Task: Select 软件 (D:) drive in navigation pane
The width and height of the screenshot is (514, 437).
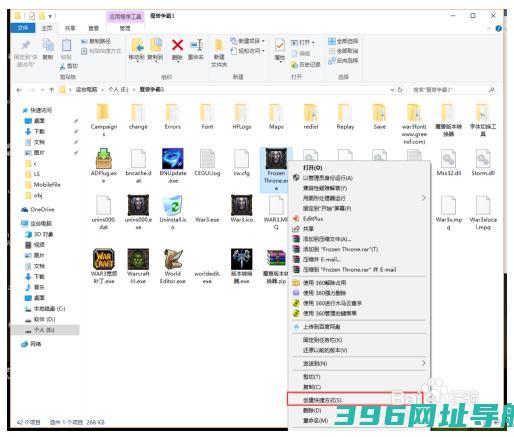Action: point(44,319)
